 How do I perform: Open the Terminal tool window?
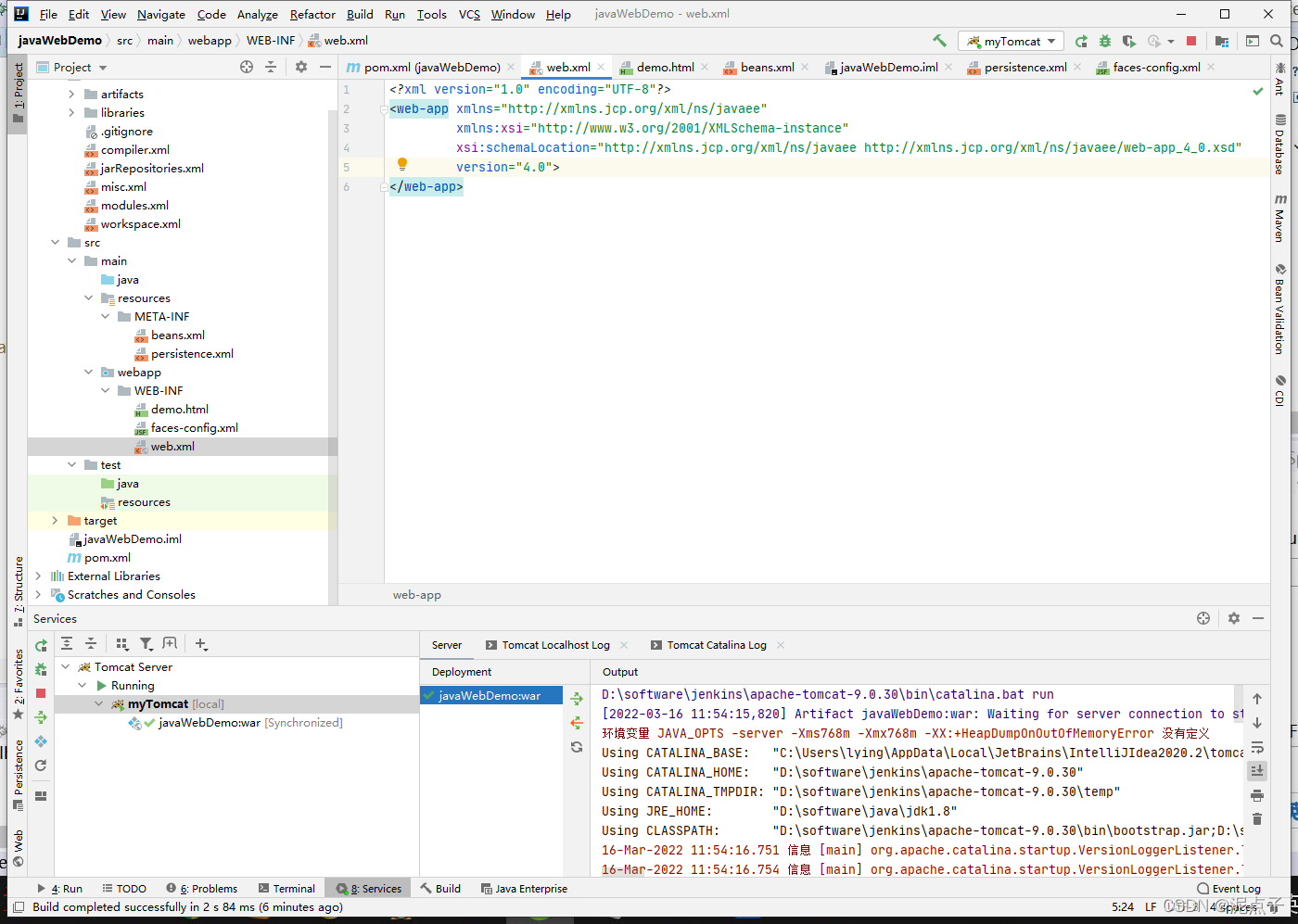coord(286,888)
